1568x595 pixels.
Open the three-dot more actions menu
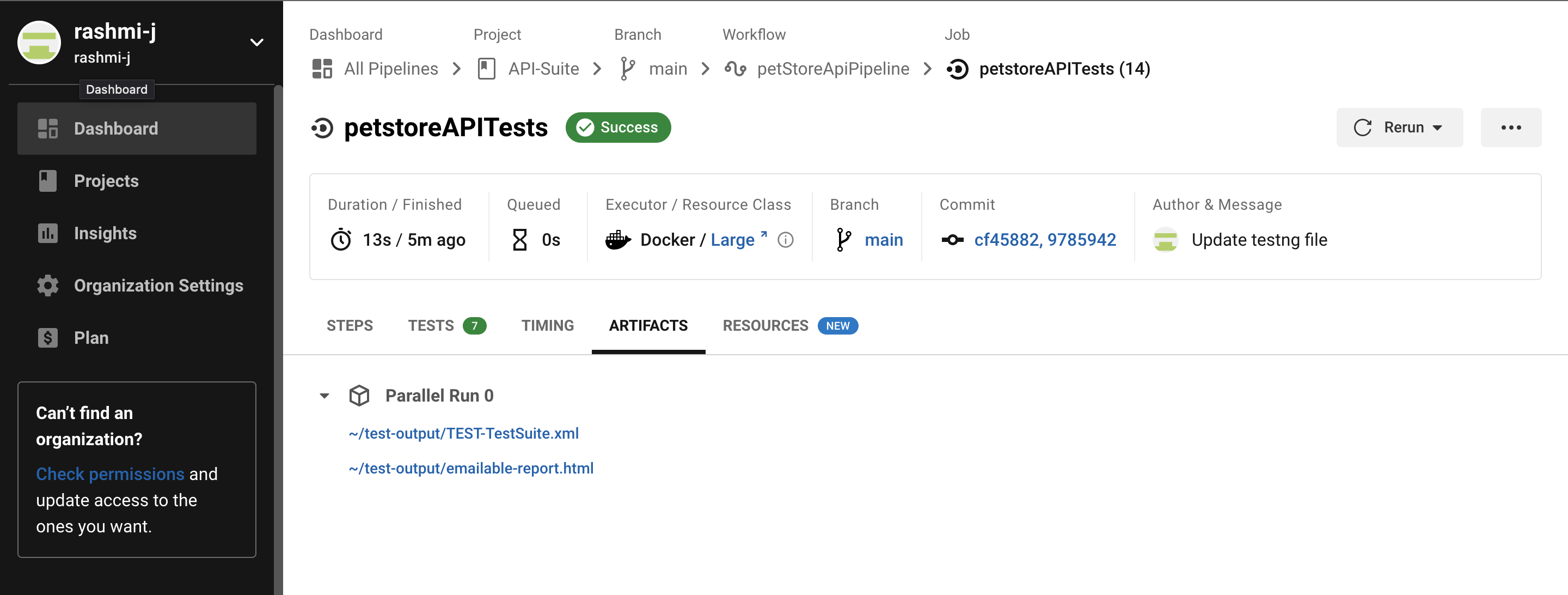tap(1511, 127)
